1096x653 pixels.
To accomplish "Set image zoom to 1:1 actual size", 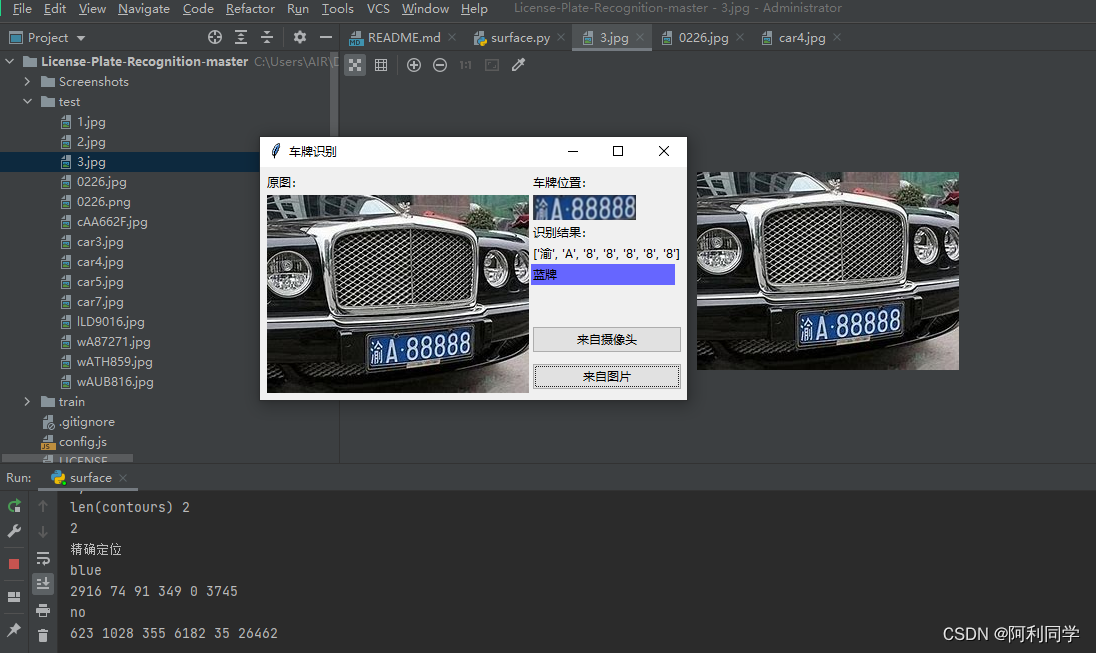I will coord(466,65).
